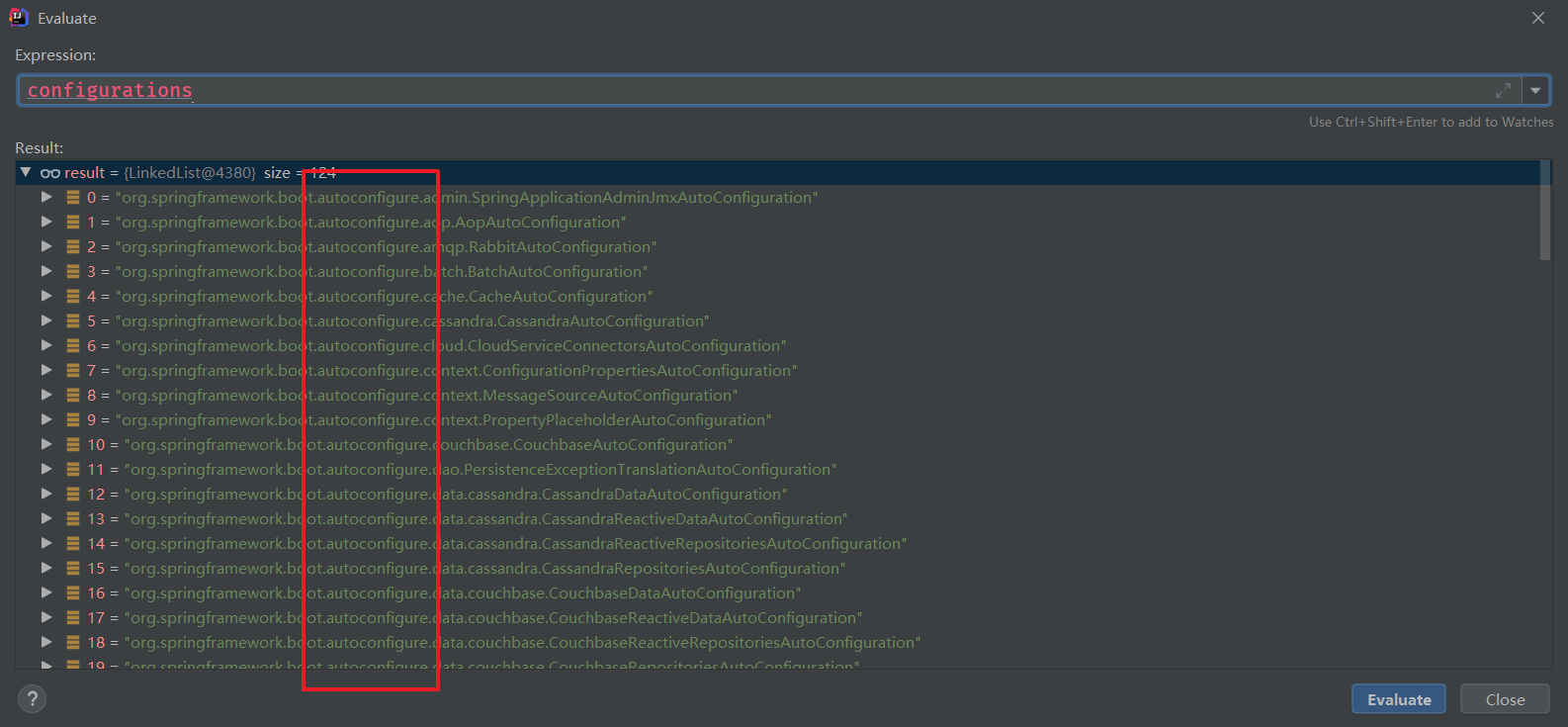The width and height of the screenshot is (1568, 727).
Task: Close the Evaluate dialog with X
Action: click(1538, 18)
